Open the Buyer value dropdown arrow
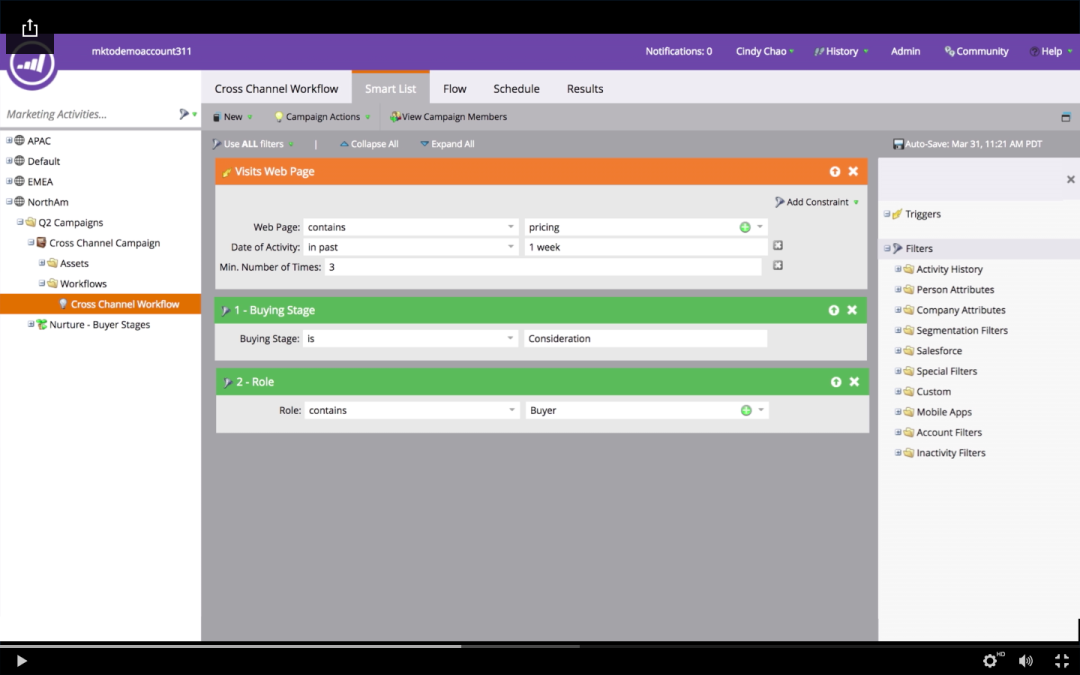The image size is (1080, 675). tap(761, 410)
